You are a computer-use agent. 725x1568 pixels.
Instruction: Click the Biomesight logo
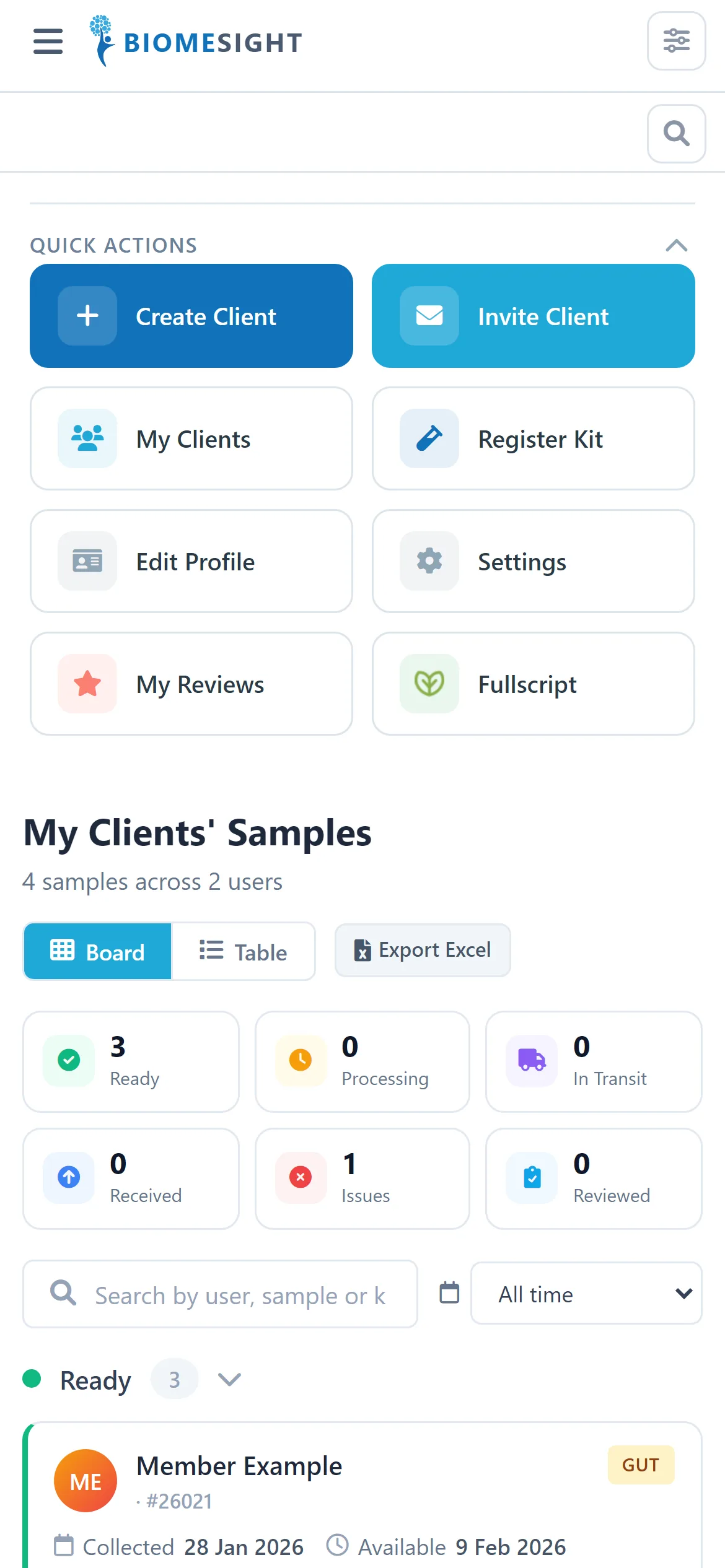pos(196,41)
